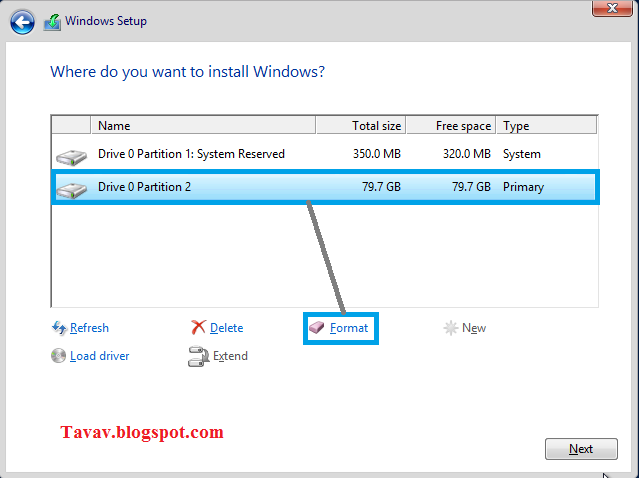Click the Primary type cell
The height and width of the screenshot is (478, 639).
[x=523, y=187]
